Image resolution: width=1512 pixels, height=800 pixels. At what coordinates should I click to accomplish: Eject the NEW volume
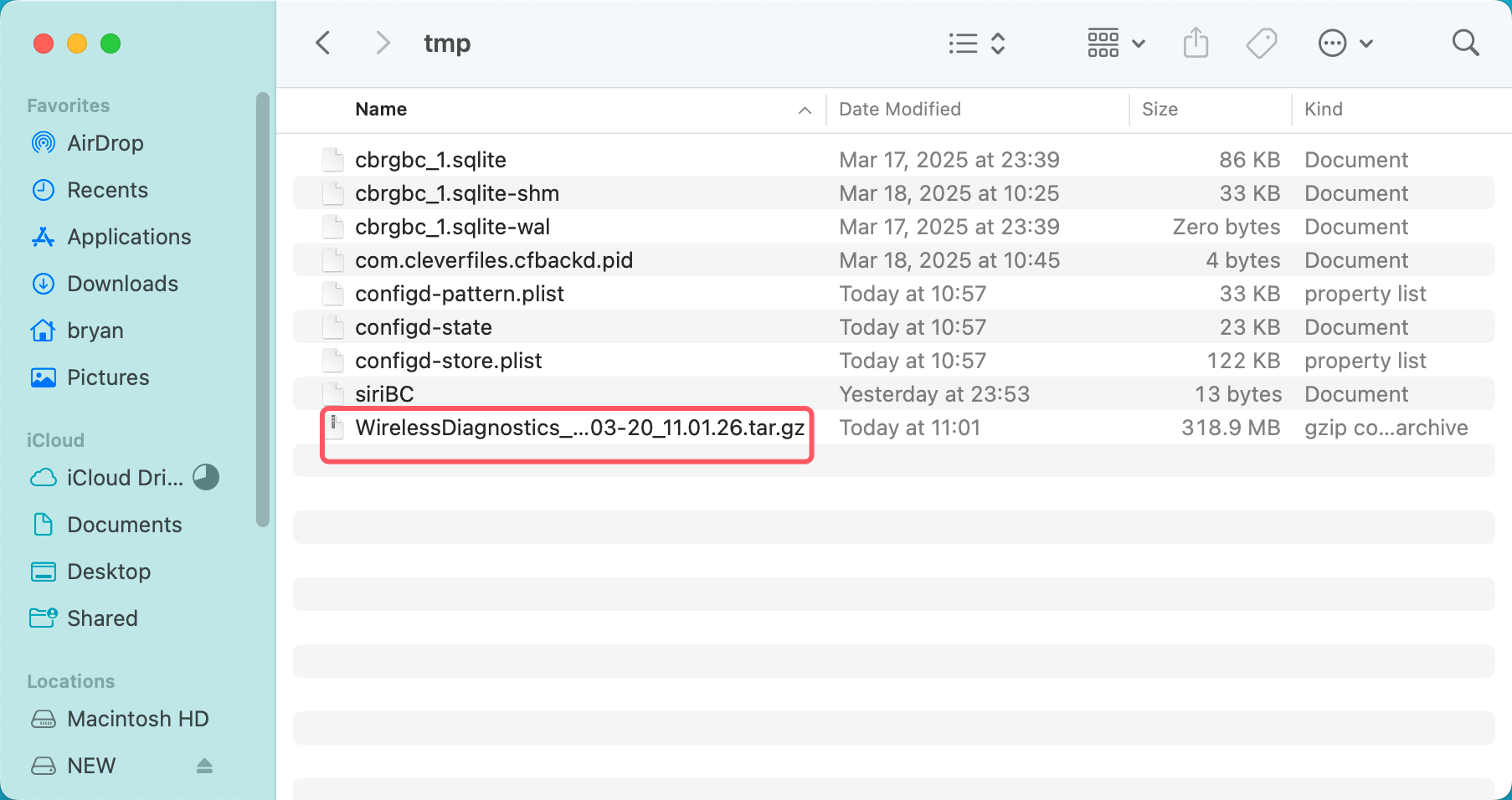[x=204, y=766]
